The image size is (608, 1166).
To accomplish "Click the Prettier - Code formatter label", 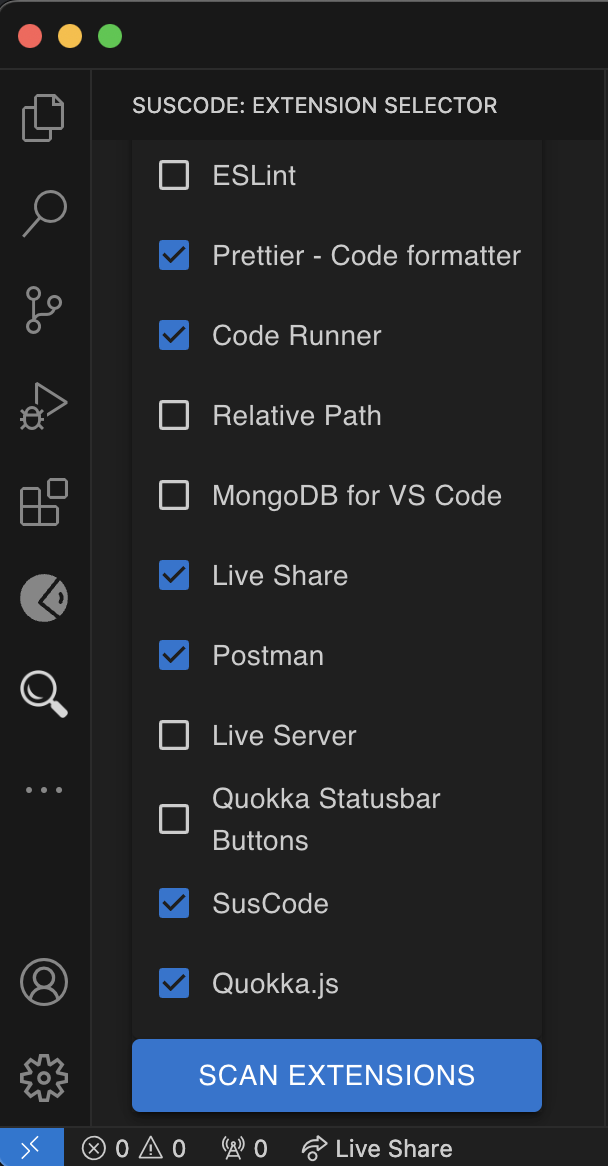I will (x=366, y=255).
